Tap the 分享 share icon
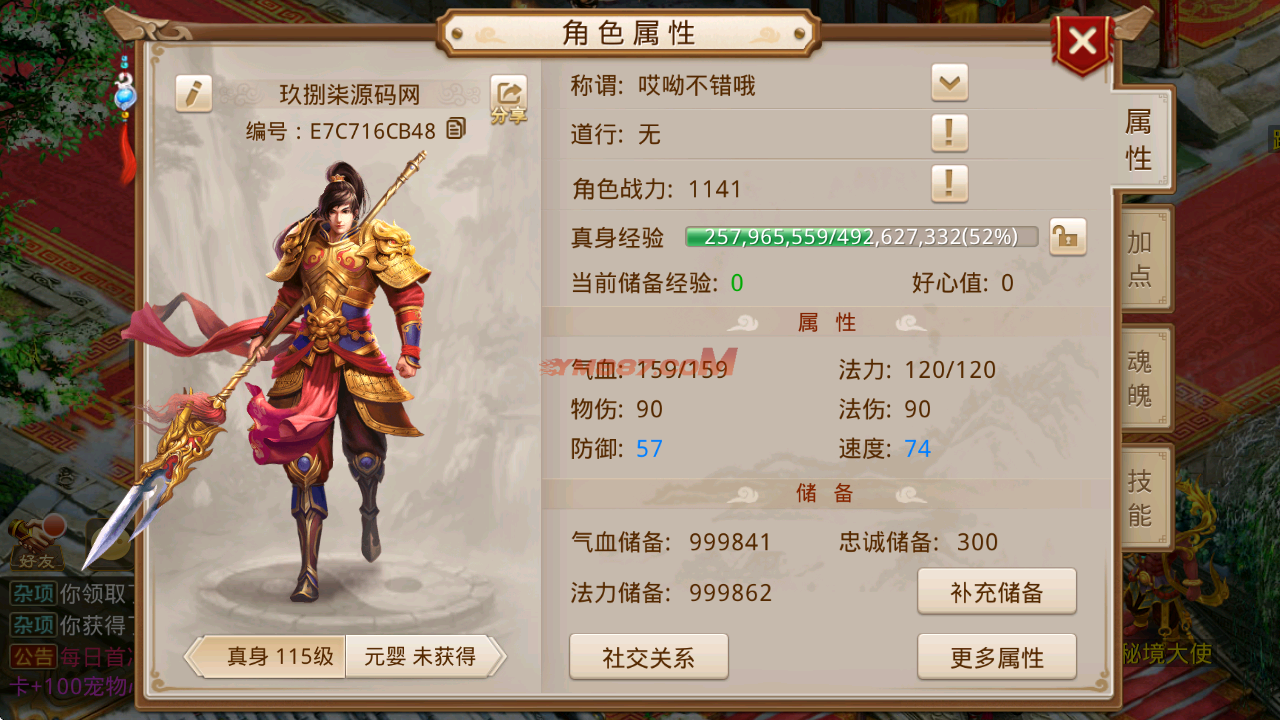The width and height of the screenshot is (1280, 720). point(508,100)
